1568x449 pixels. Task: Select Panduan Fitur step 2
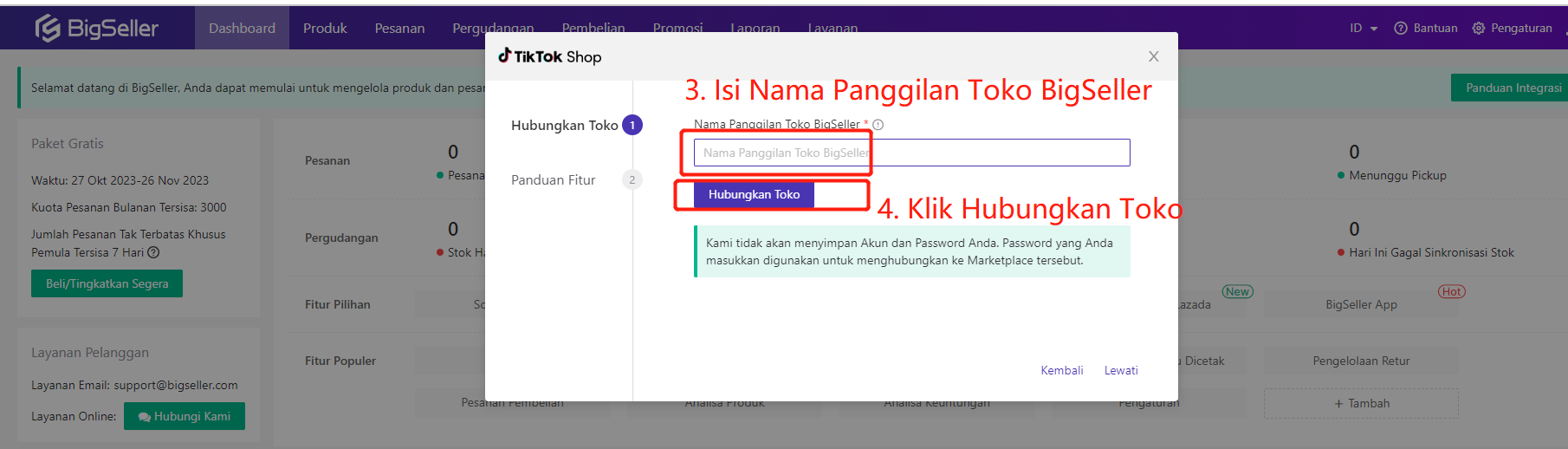tap(575, 179)
